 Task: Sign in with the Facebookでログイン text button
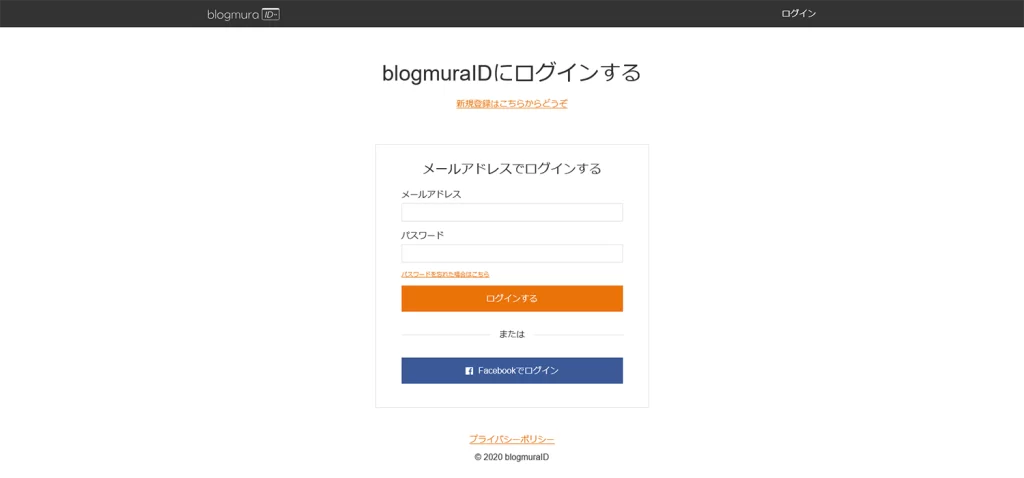(512, 370)
